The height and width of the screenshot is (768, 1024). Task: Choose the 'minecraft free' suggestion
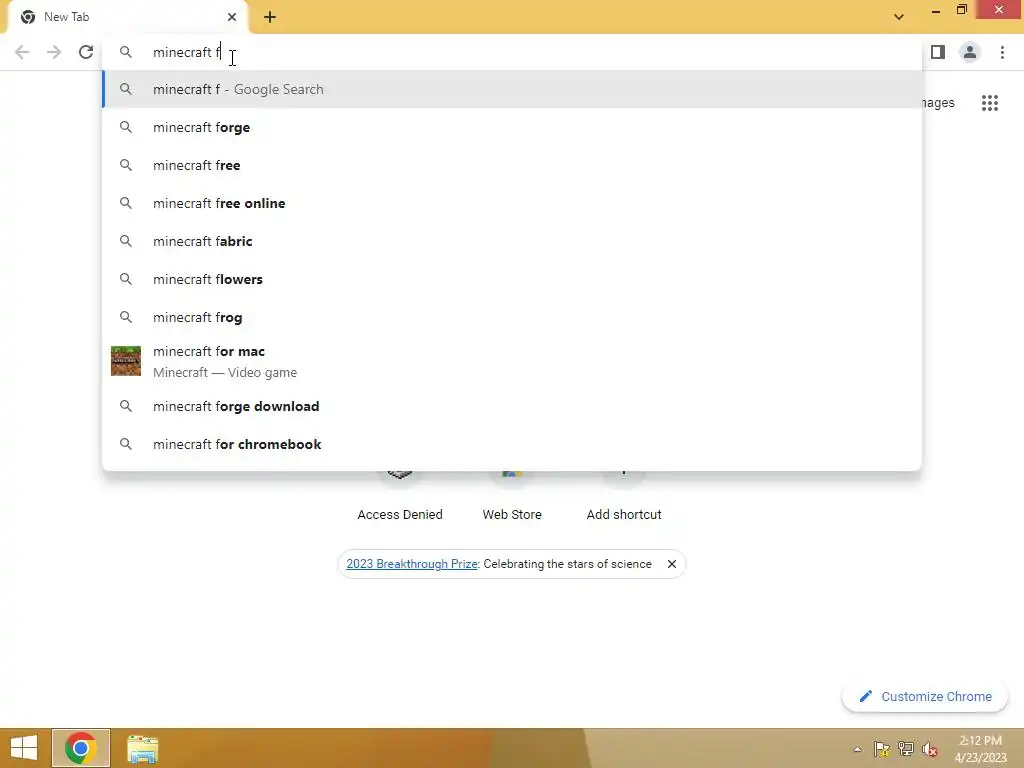[512, 165]
